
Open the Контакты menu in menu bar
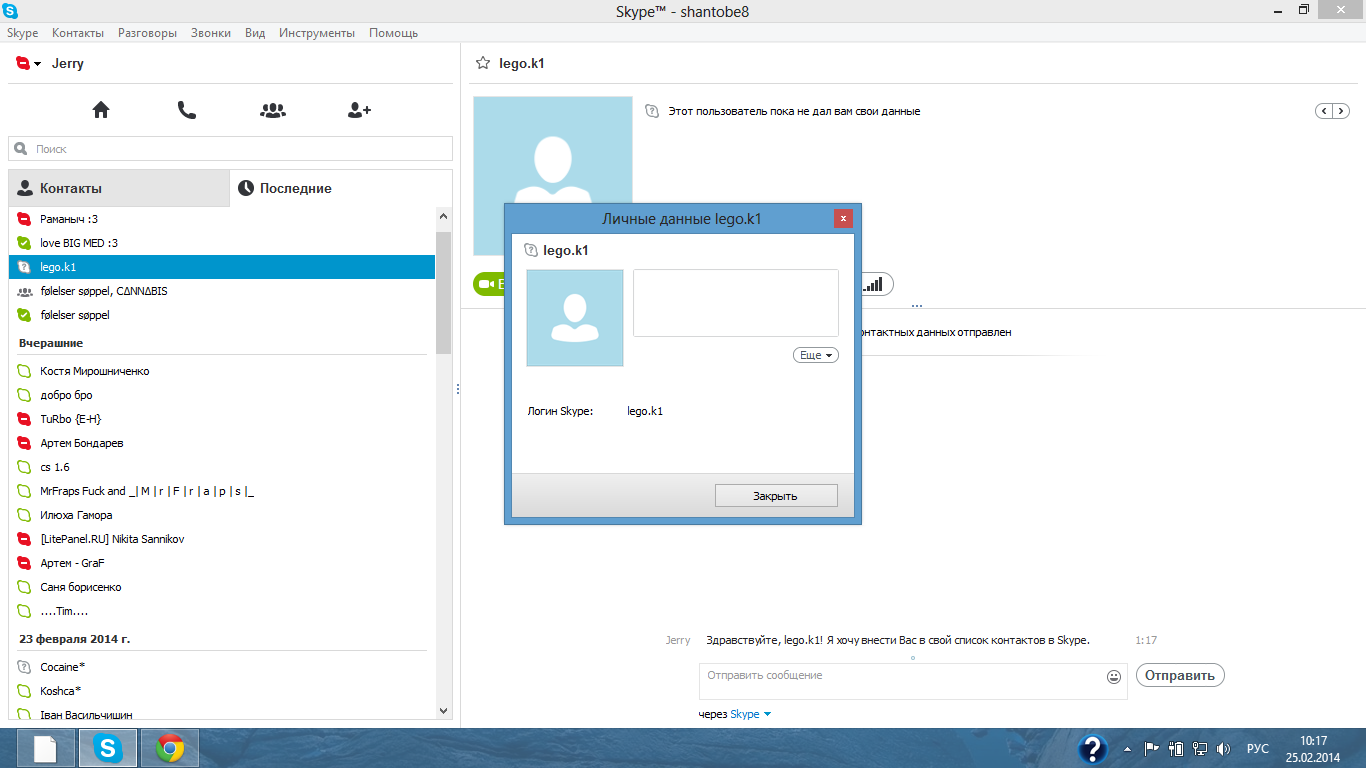point(77,33)
